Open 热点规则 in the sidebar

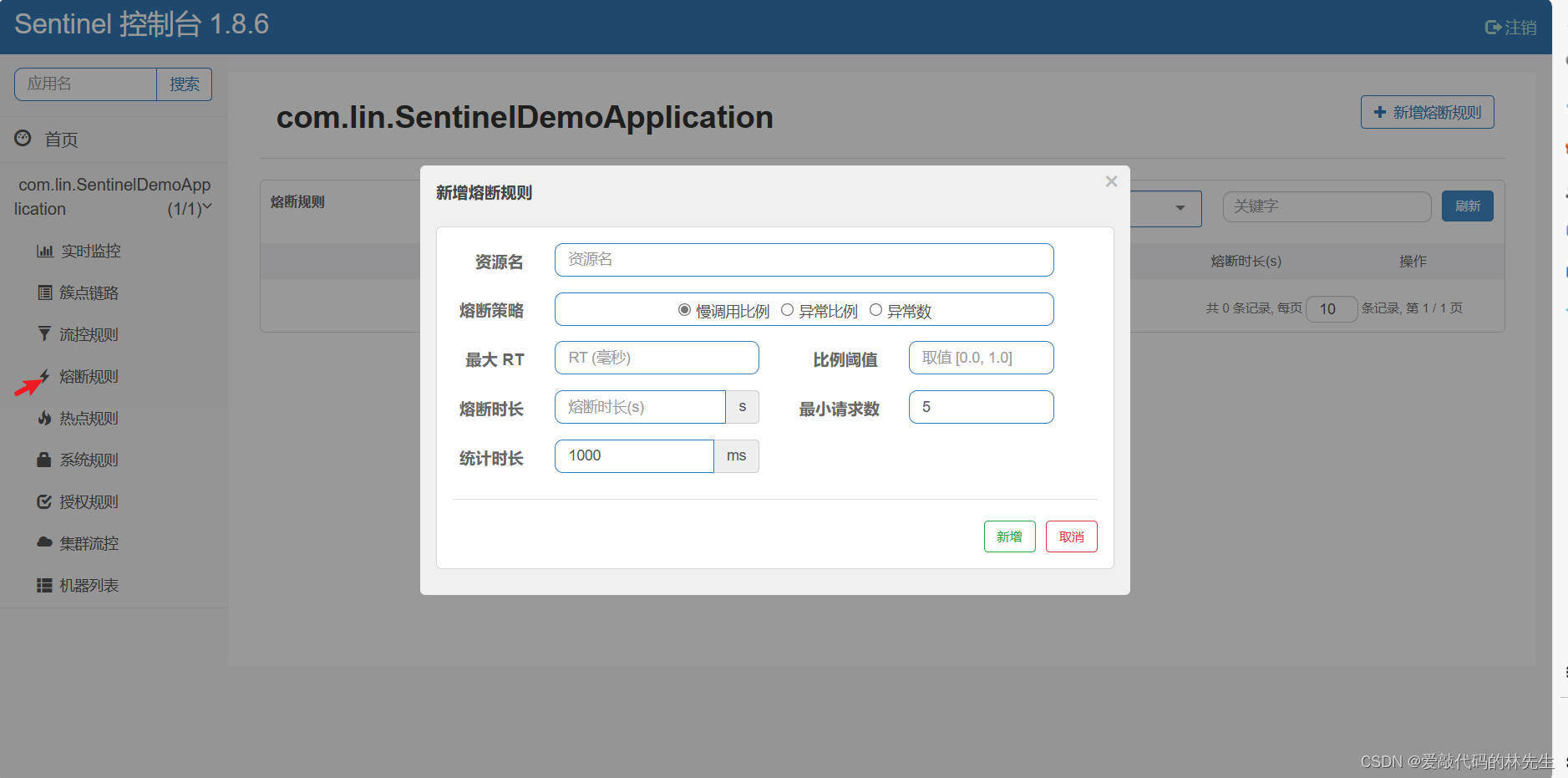click(x=89, y=418)
